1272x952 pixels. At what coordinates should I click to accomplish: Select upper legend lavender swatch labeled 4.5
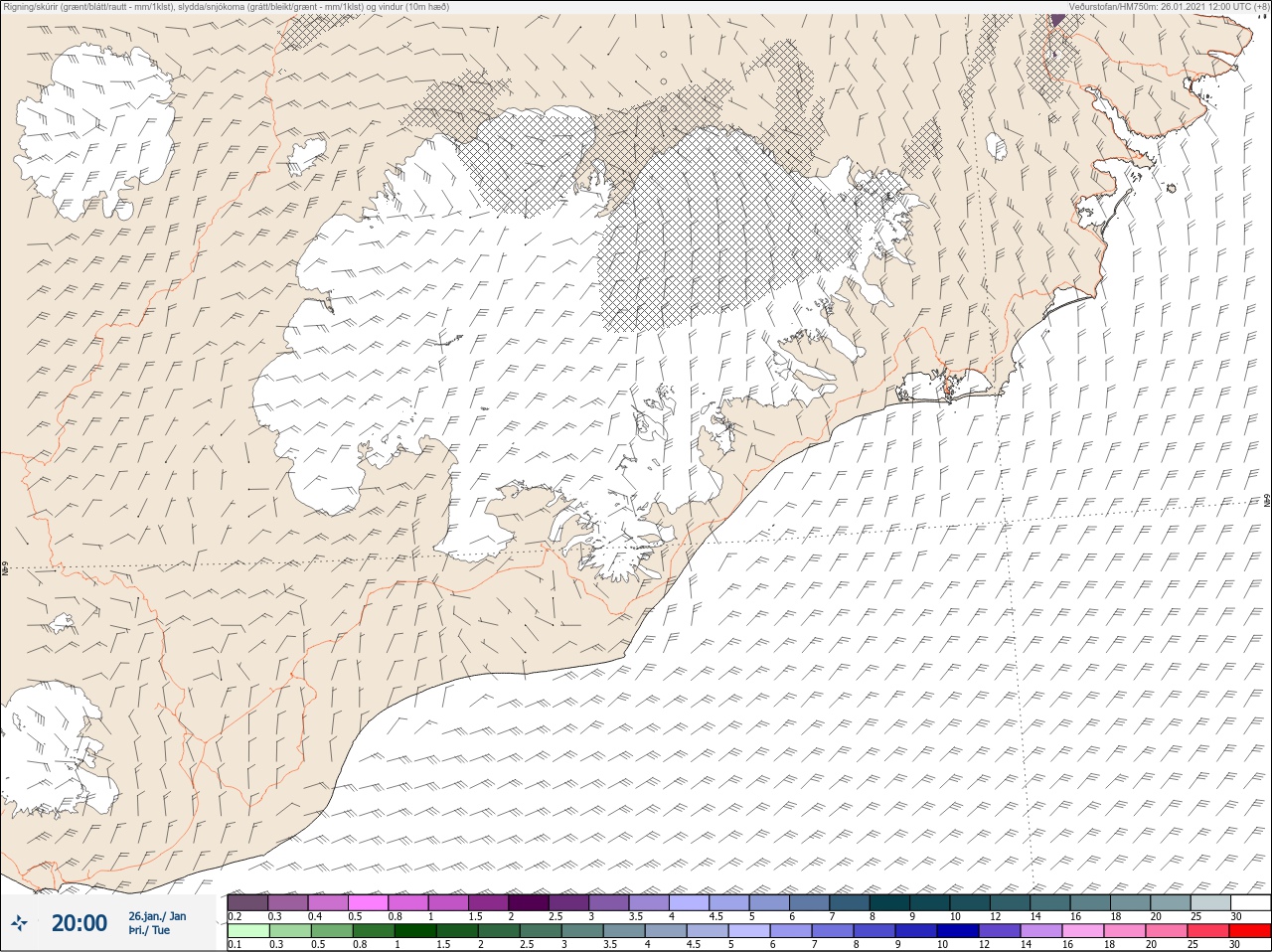pos(729,902)
